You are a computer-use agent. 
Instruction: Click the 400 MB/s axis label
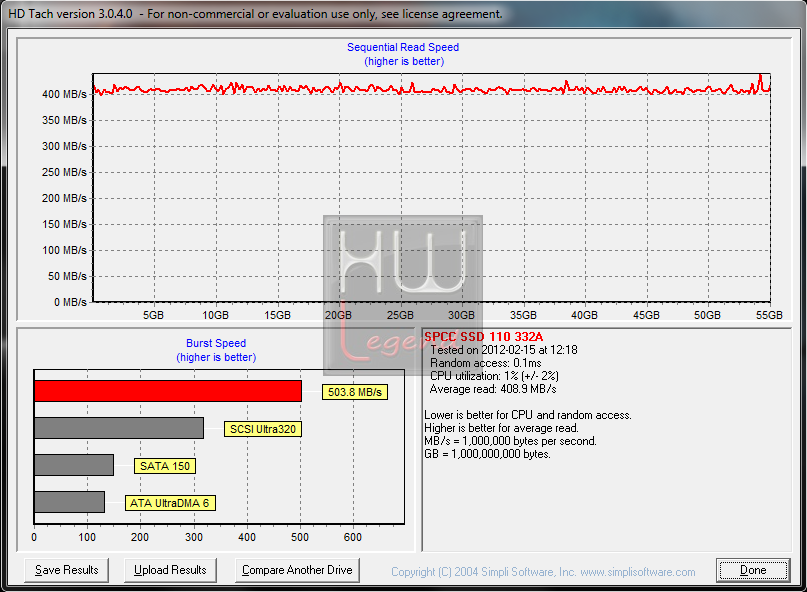point(64,94)
